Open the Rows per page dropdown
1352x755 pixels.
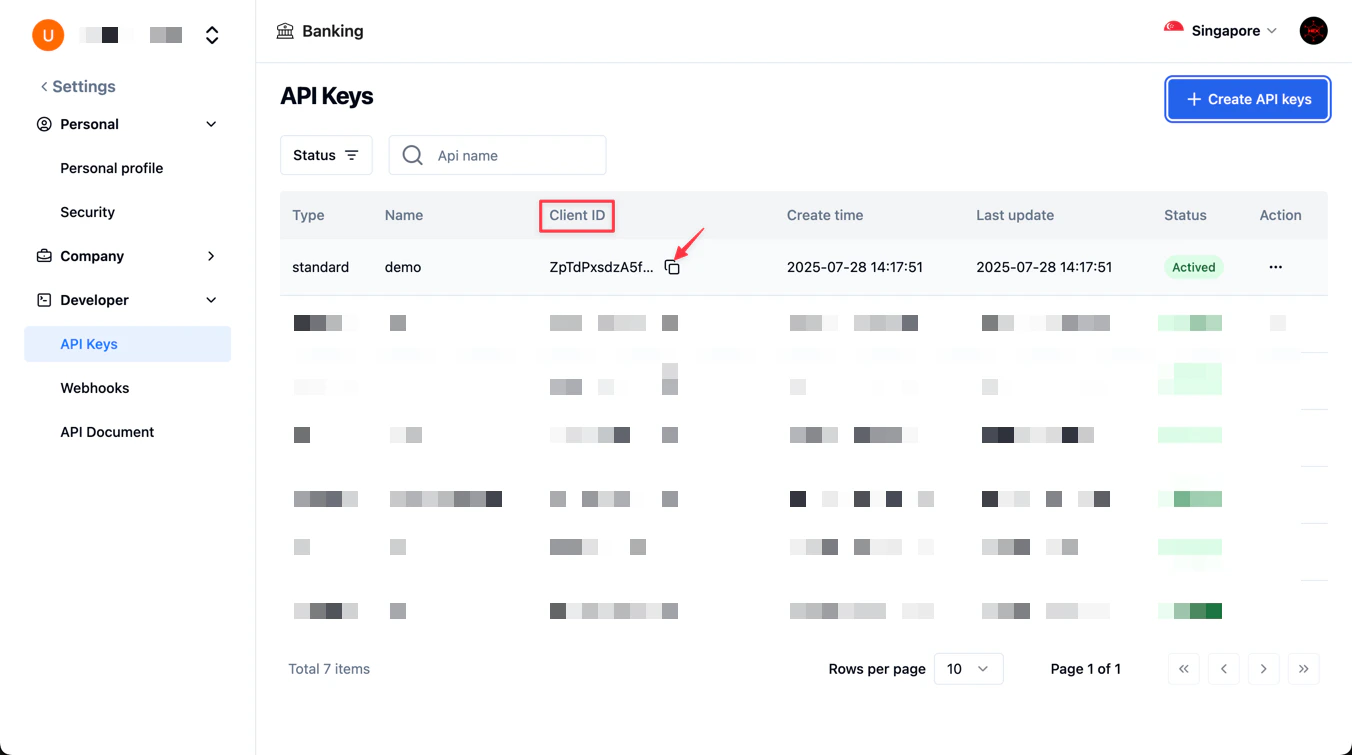968,668
